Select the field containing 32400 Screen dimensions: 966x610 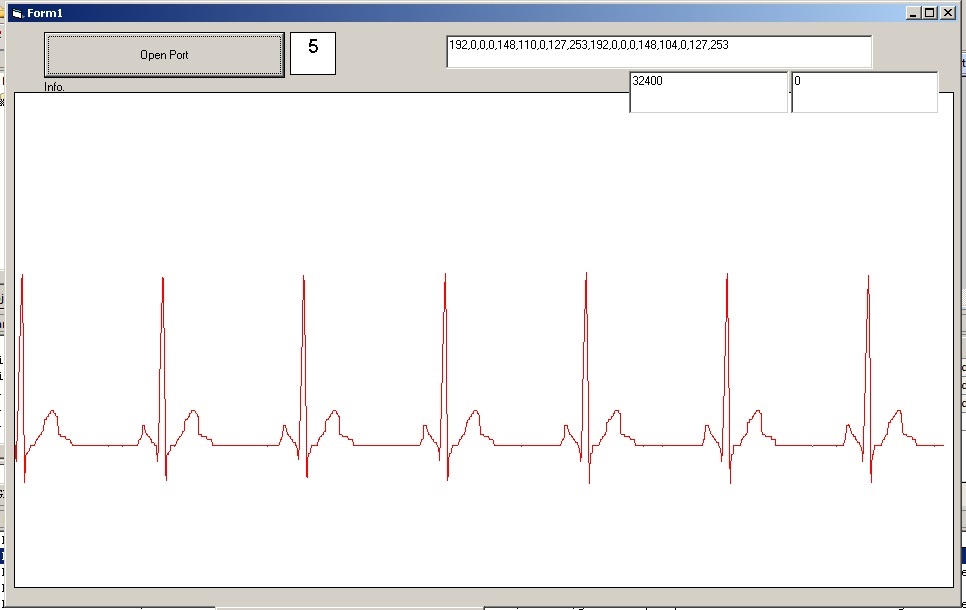pos(708,92)
